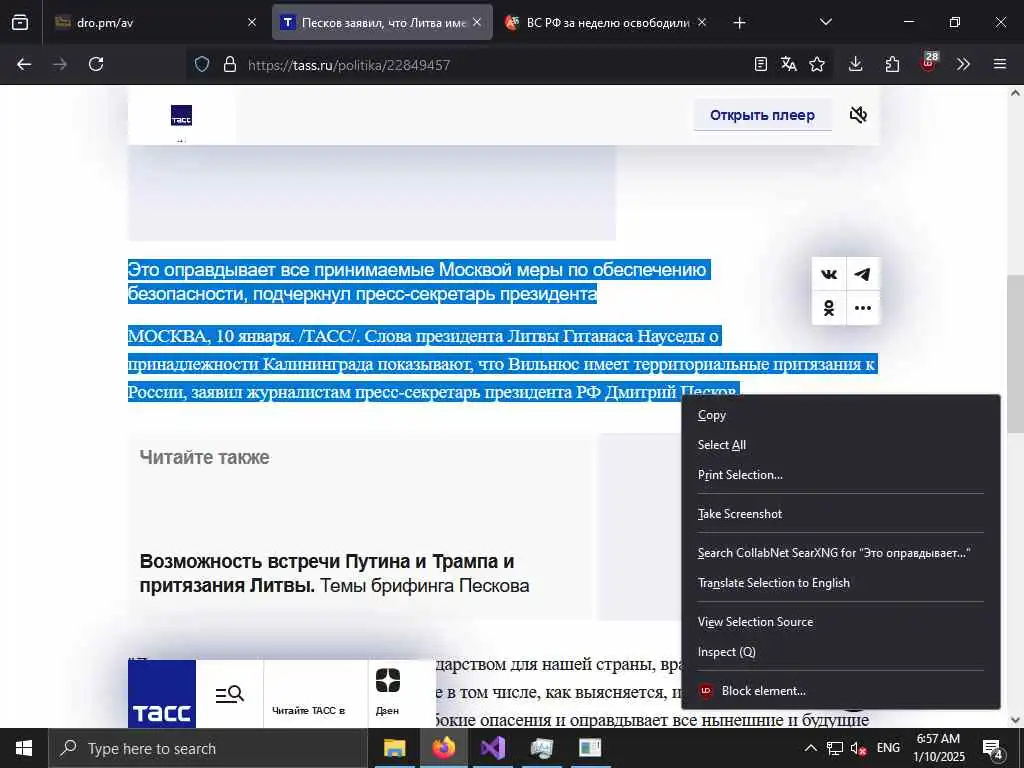Close the ВС РФ за неделю tab
This screenshot has width=1024, height=768.
tap(702, 22)
